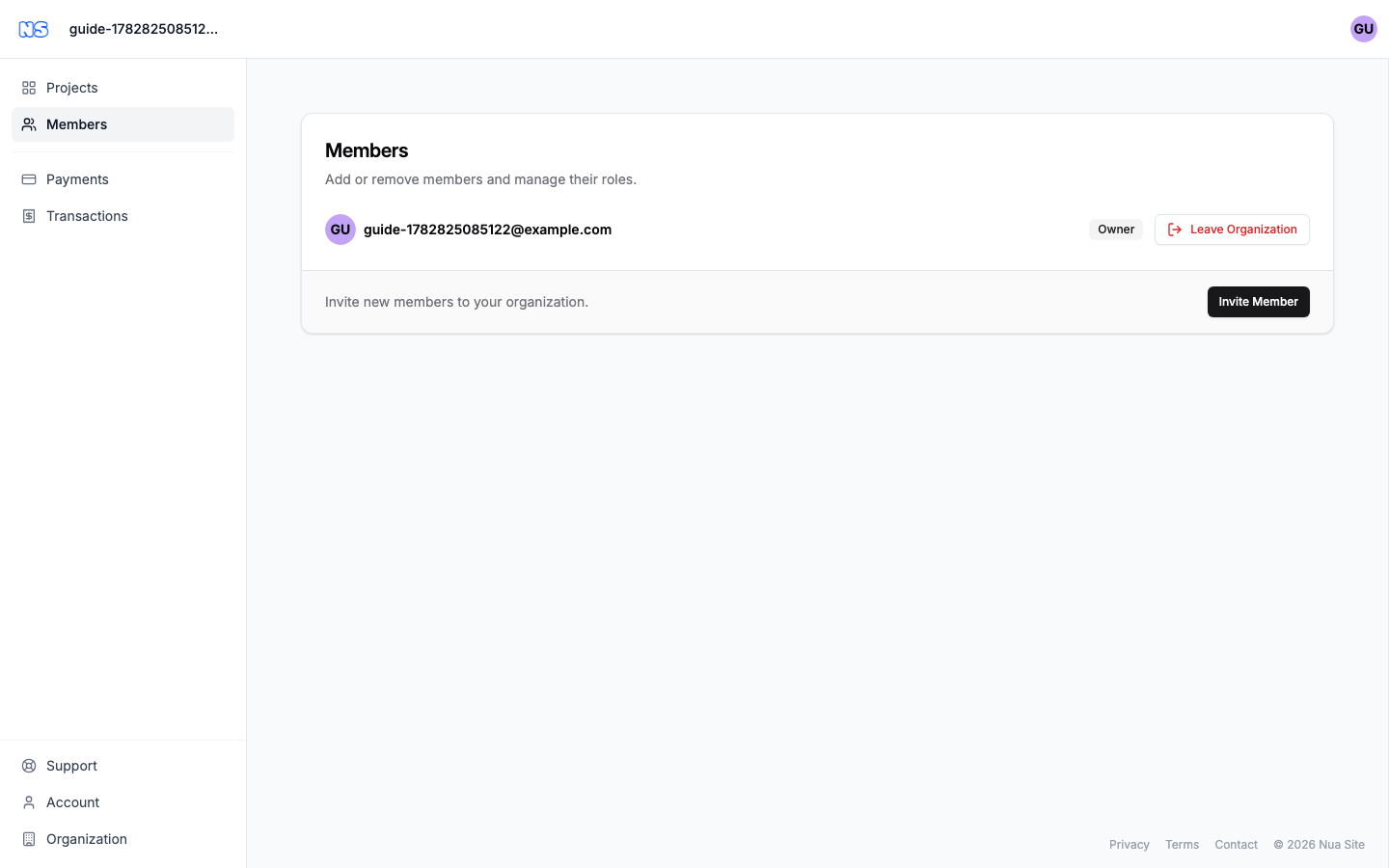This screenshot has height=868, width=1389.
Task: Click the Leave Organization button
Action: click(x=1232, y=230)
